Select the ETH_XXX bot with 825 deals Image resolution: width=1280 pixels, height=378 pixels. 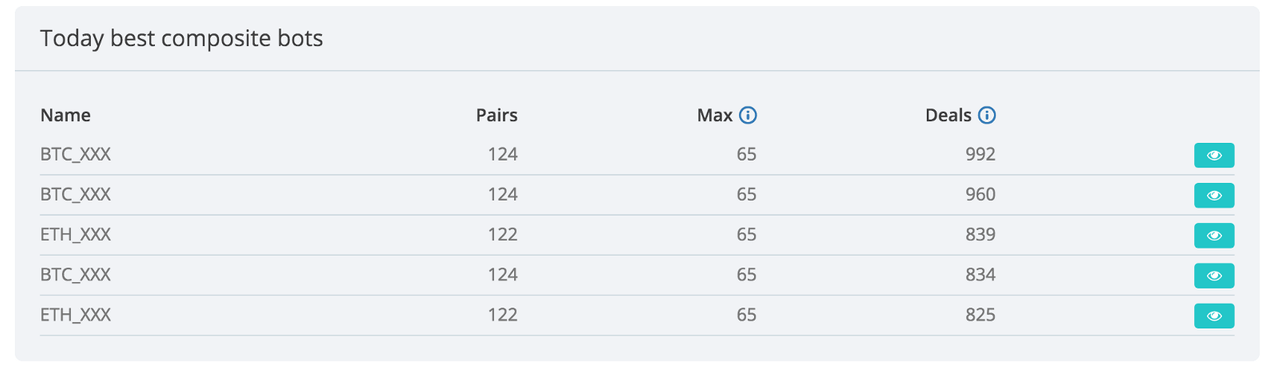coord(75,315)
